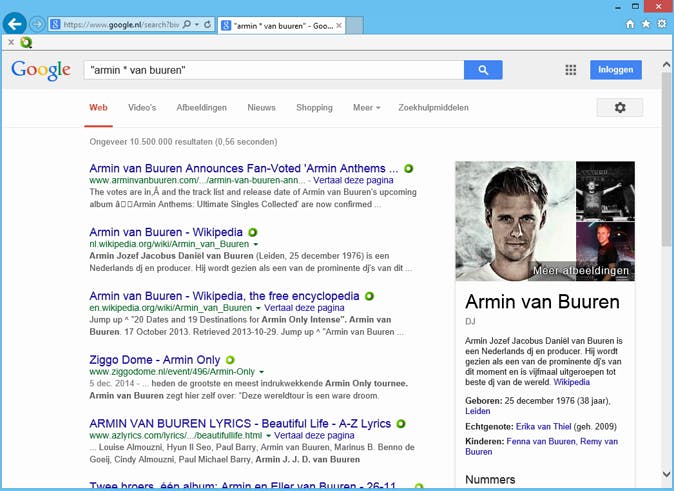Click the blue search magnifier button
The image size is (674, 491).
coord(483,70)
